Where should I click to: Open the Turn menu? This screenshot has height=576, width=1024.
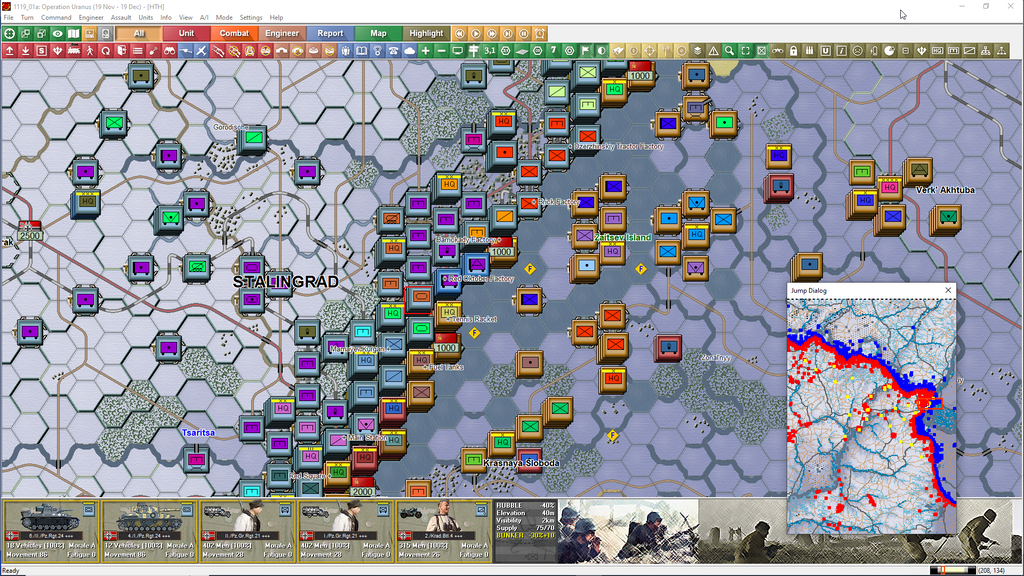pos(27,18)
